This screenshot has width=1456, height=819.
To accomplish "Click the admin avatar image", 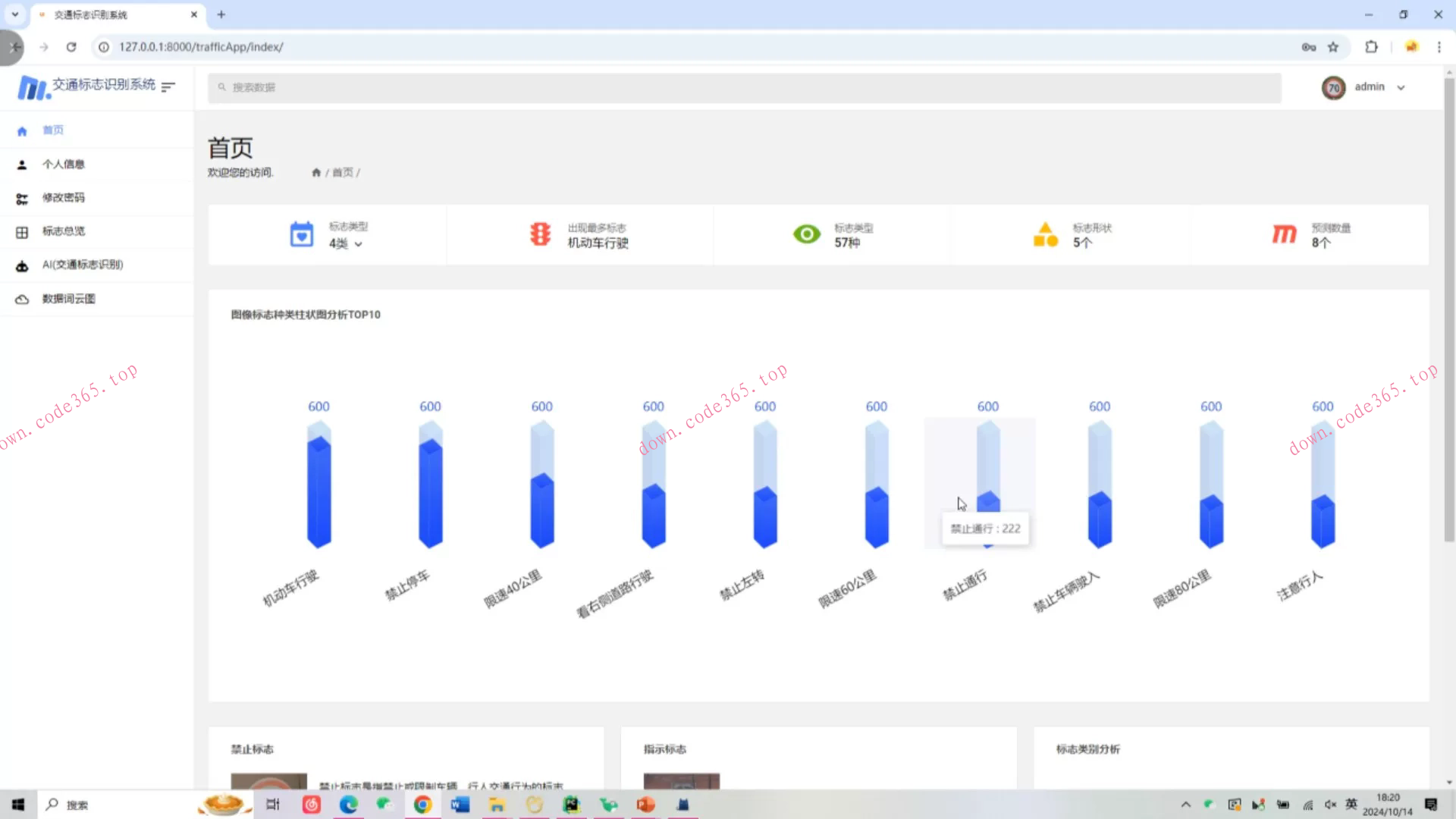I will [x=1333, y=88].
